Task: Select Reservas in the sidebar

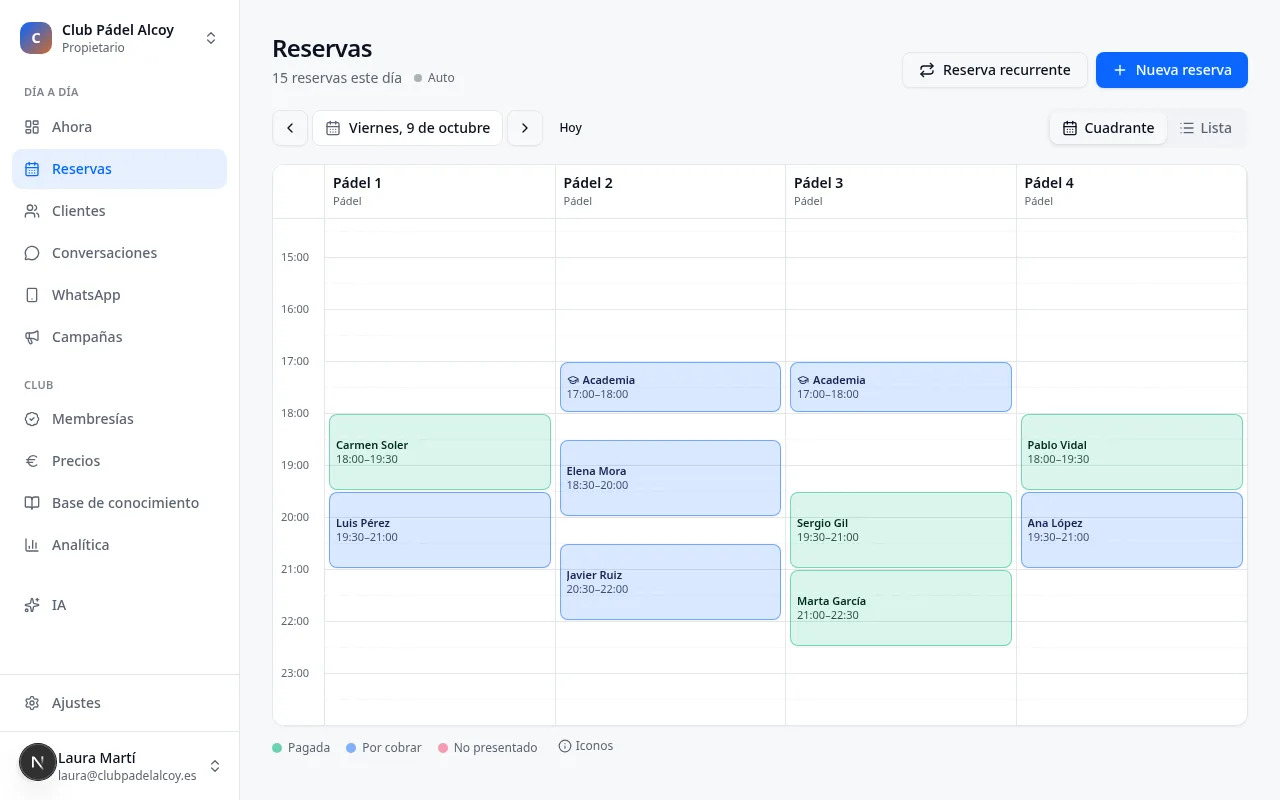Action: (x=120, y=169)
